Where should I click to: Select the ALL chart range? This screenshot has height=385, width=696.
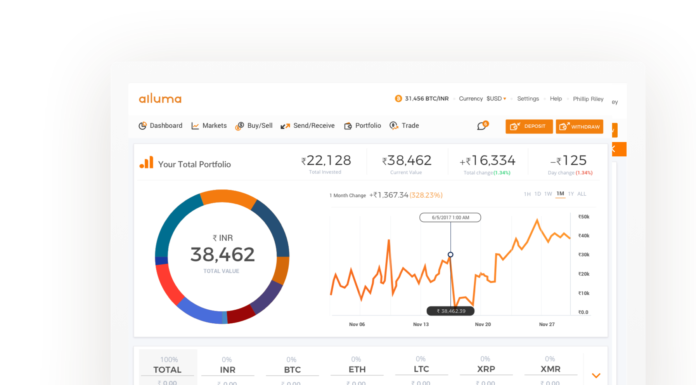click(581, 194)
